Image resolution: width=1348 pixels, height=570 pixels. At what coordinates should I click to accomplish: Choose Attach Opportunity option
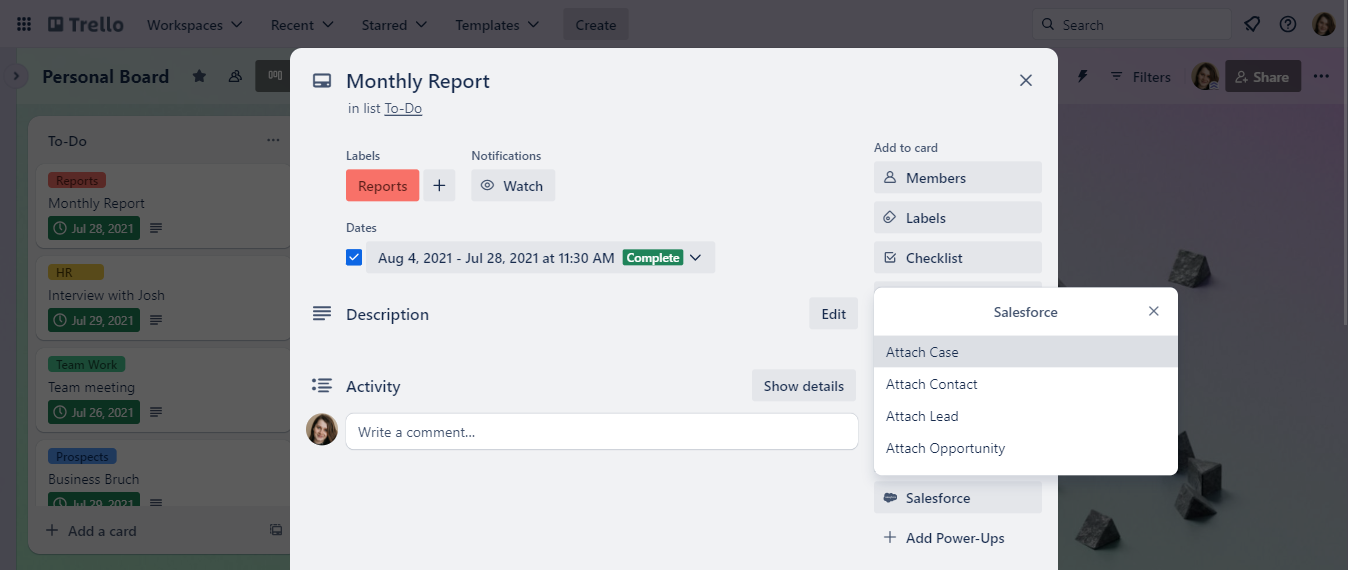[945, 448]
